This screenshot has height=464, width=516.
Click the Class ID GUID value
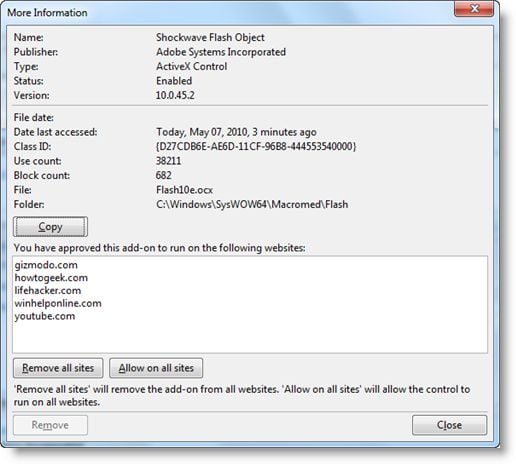256,146
